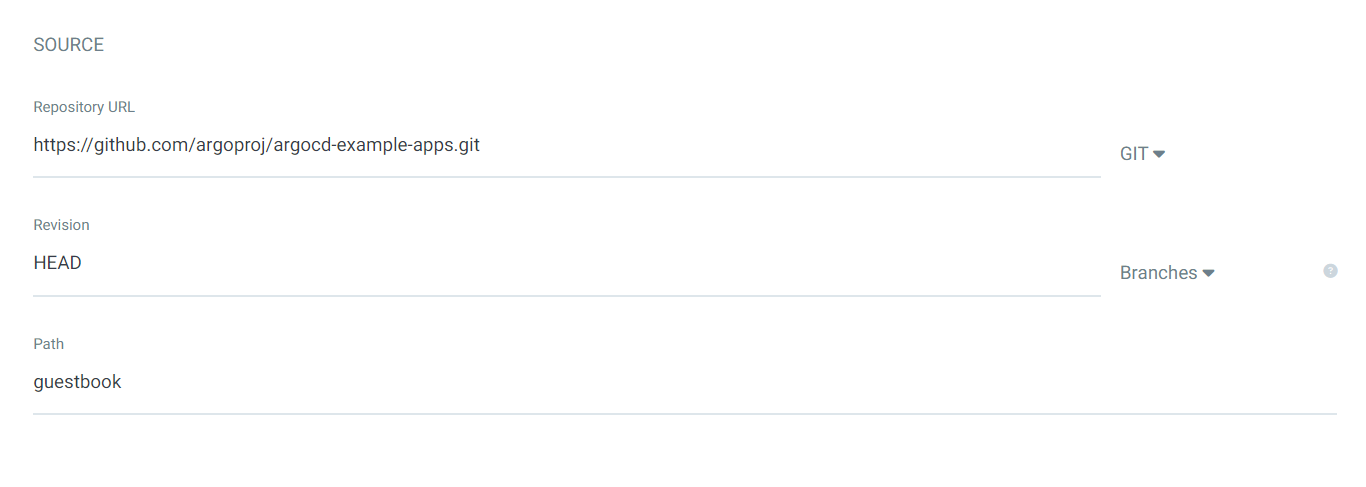Place cursor on the HEAD revision value
Screen dimensions: 1366x487
click(57, 264)
